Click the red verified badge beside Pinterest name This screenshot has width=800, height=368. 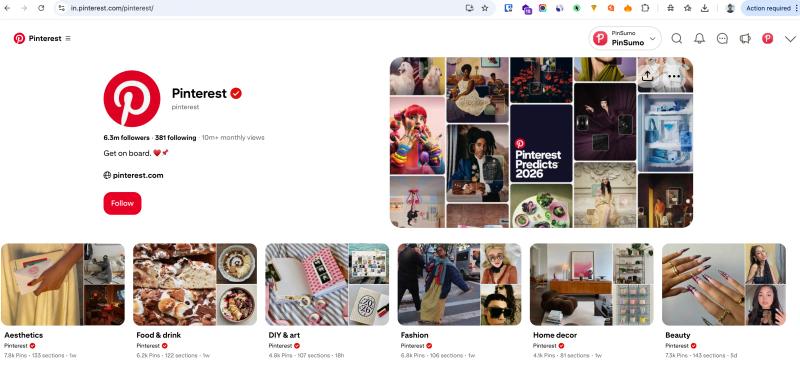236,93
